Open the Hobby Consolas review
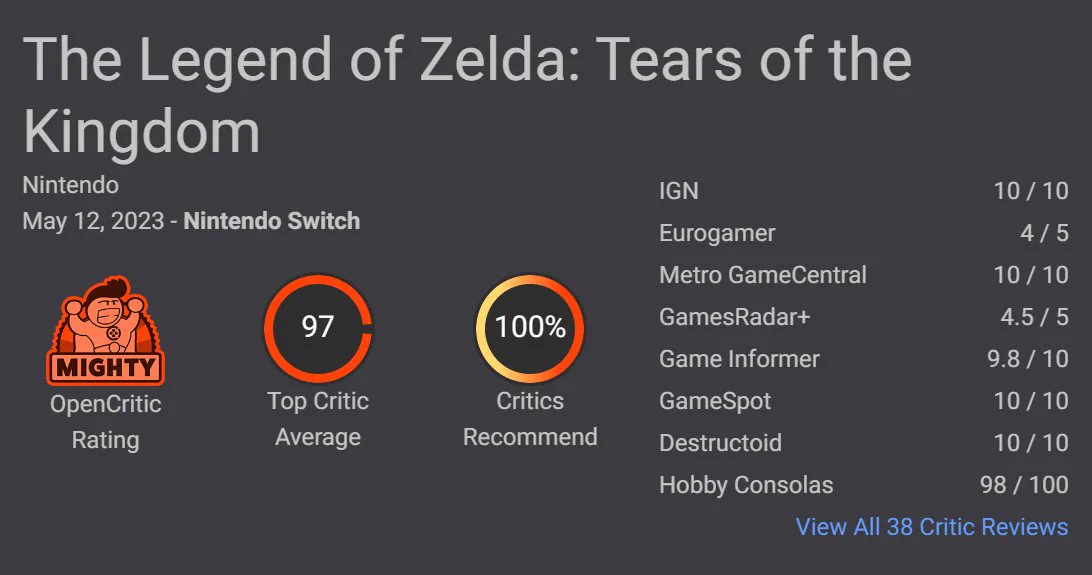This screenshot has width=1092, height=575. 864,485
